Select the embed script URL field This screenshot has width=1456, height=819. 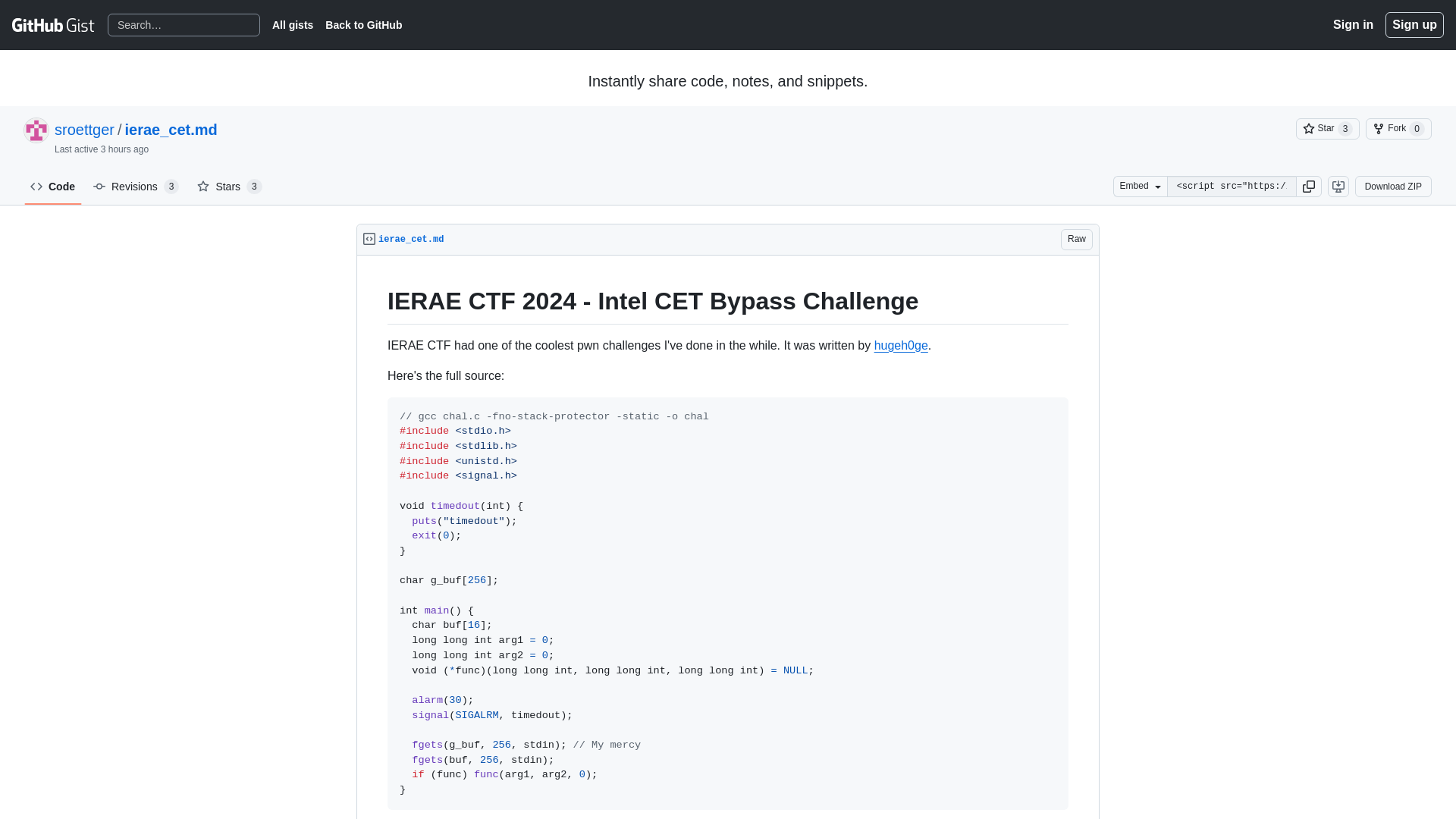coord(1232,187)
